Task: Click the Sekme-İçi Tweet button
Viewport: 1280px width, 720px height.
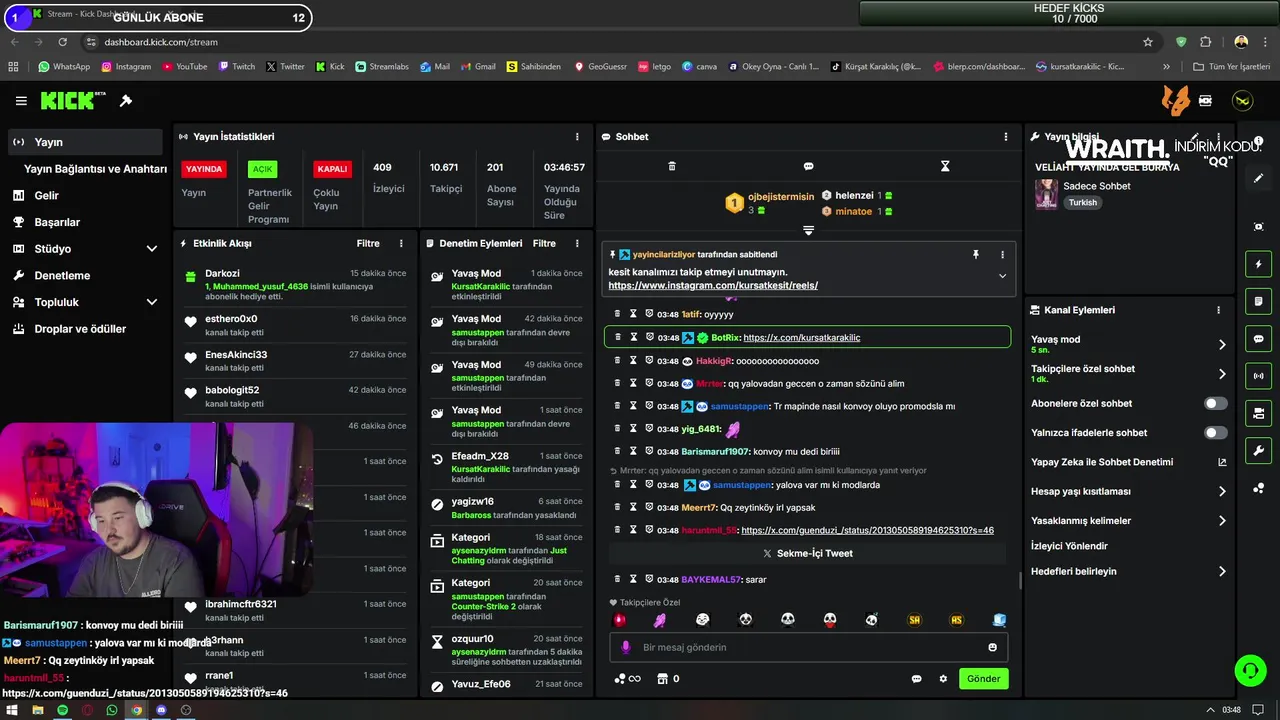Action: tap(808, 553)
